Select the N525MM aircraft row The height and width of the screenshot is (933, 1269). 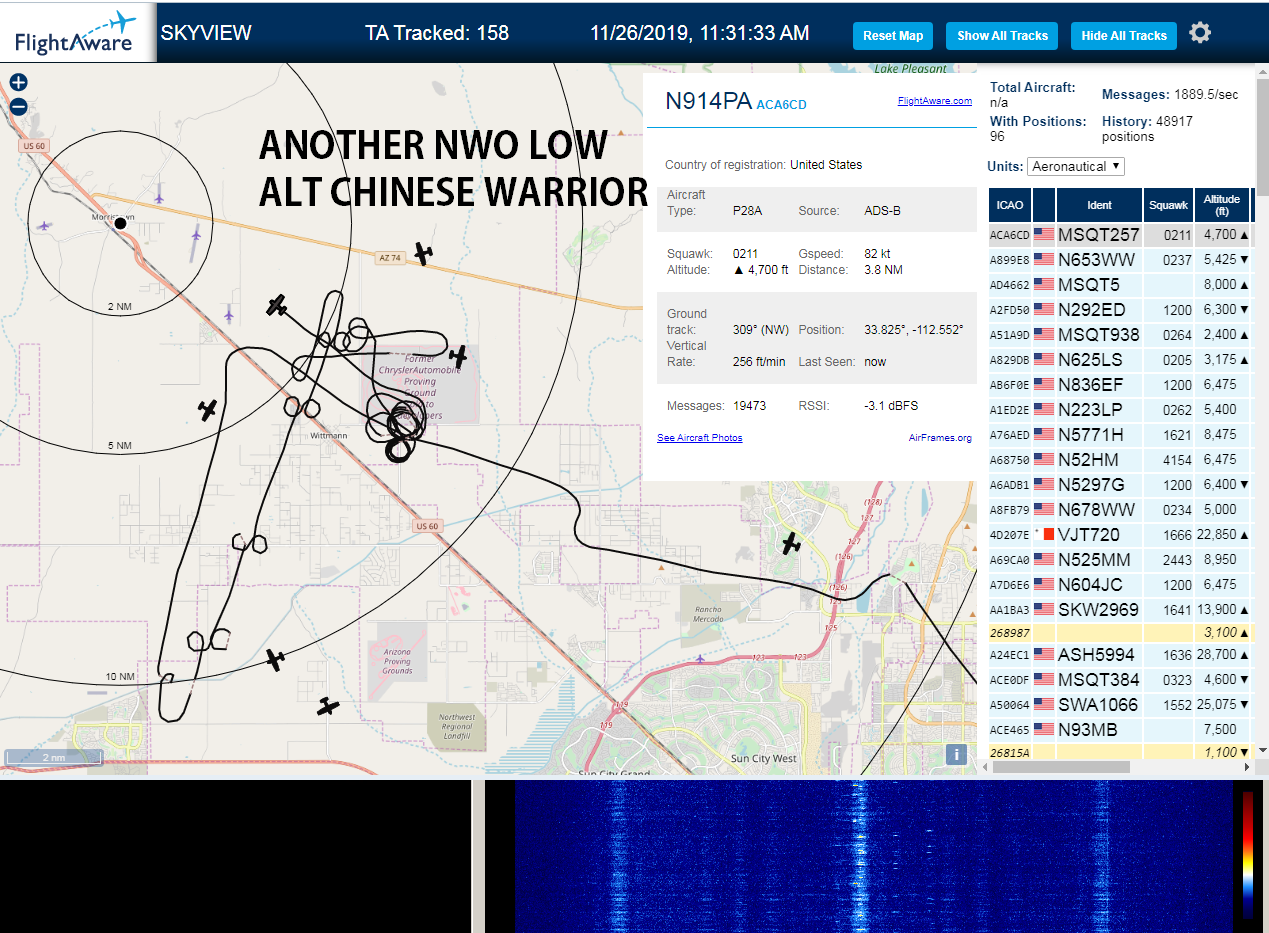pyautogui.click(x=1119, y=560)
